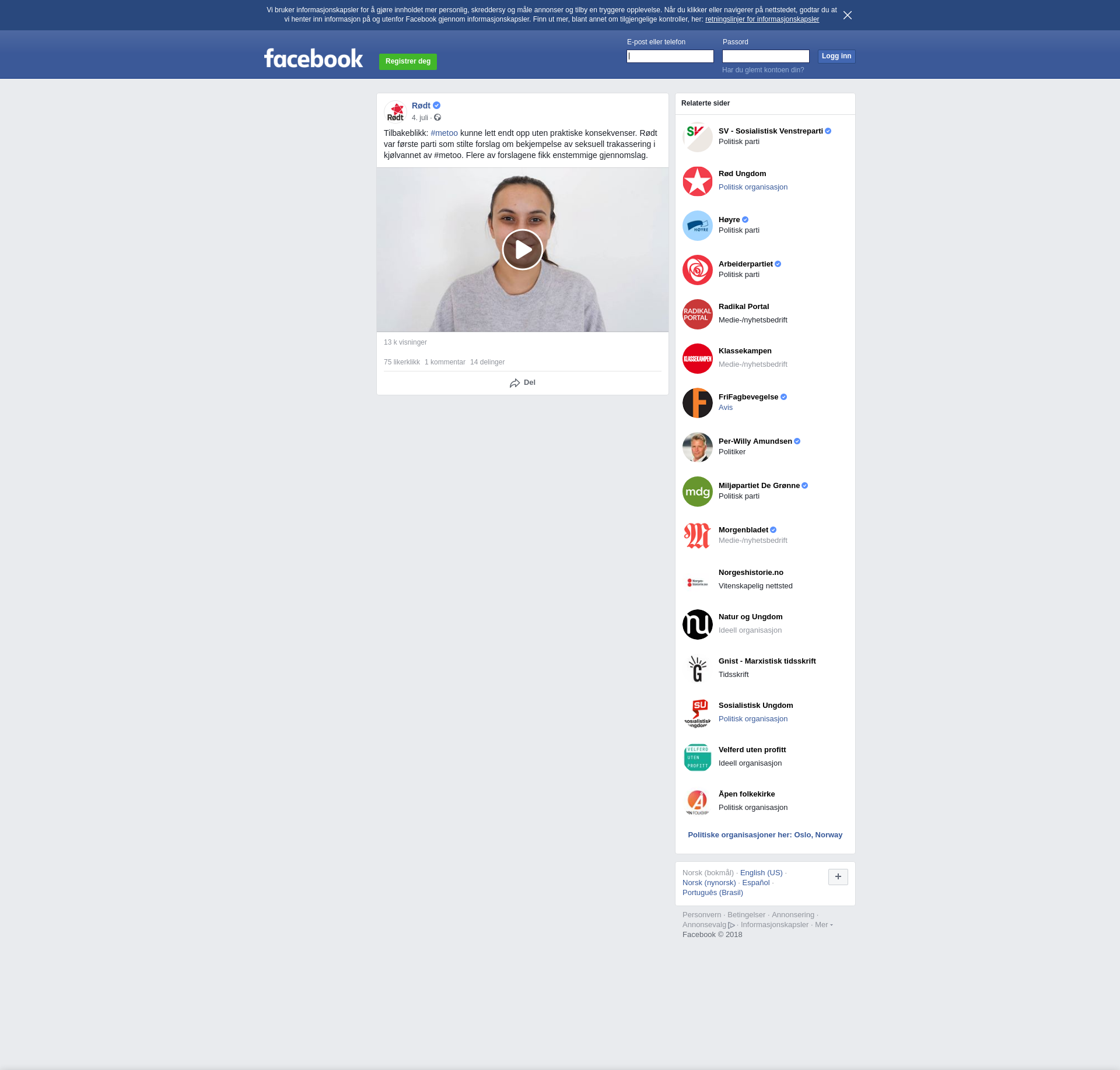Open the Betingelser footer link
This screenshot has height=1070, width=1120.
(x=746, y=915)
